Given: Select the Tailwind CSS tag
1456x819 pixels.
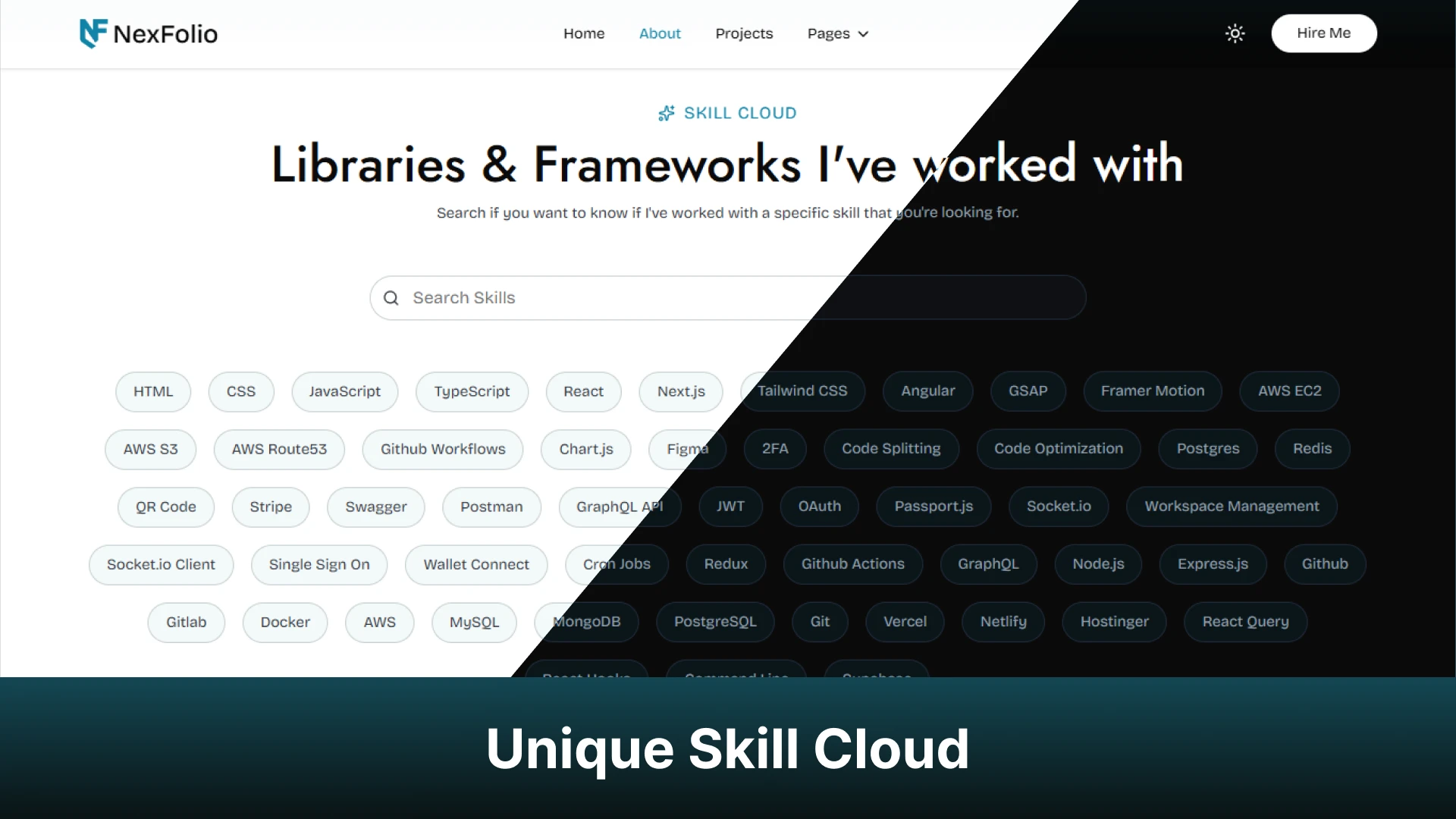Looking at the screenshot, I should click(802, 391).
